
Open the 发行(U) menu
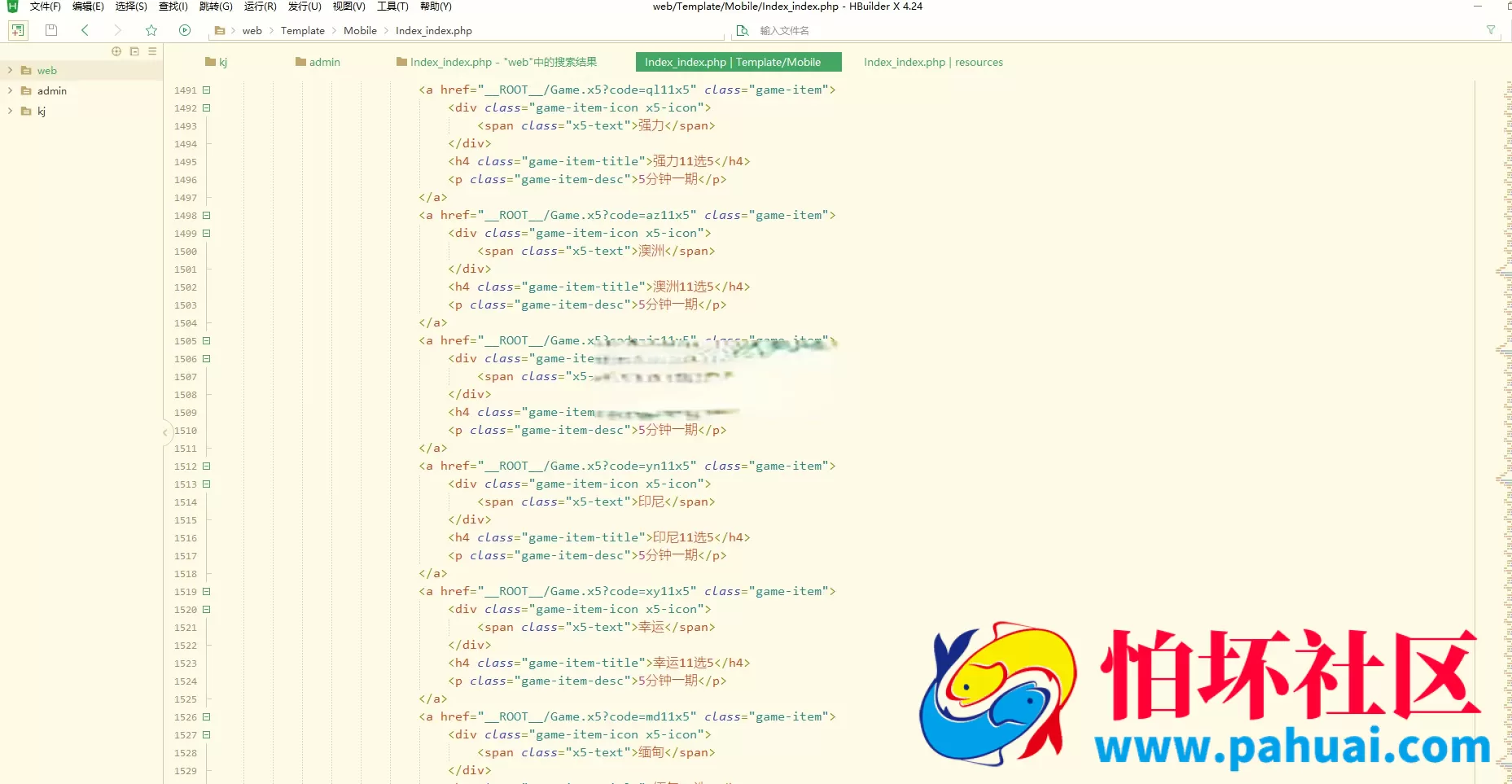click(x=305, y=7)
